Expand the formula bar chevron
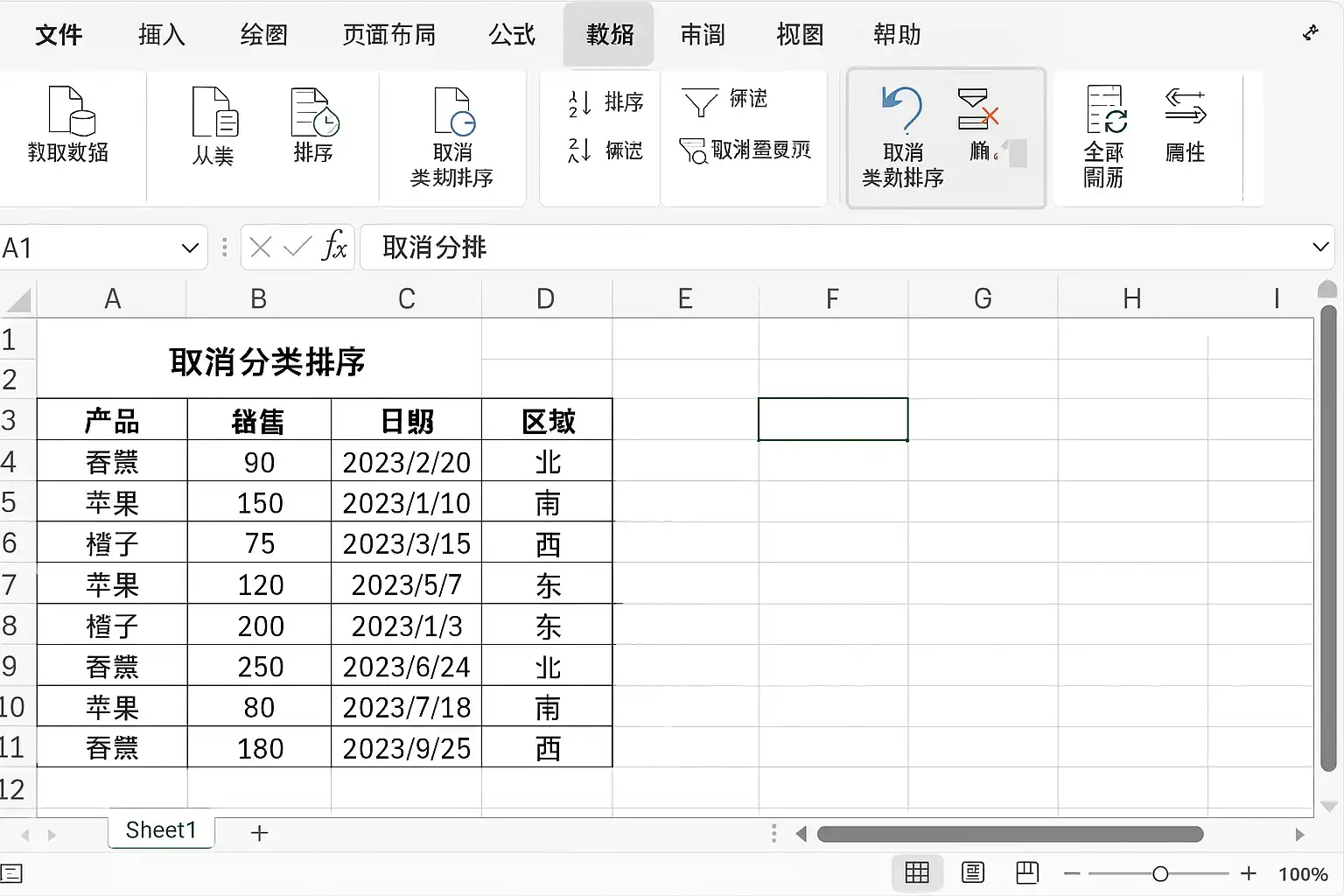1344x896 pixels. [1321, 248]
